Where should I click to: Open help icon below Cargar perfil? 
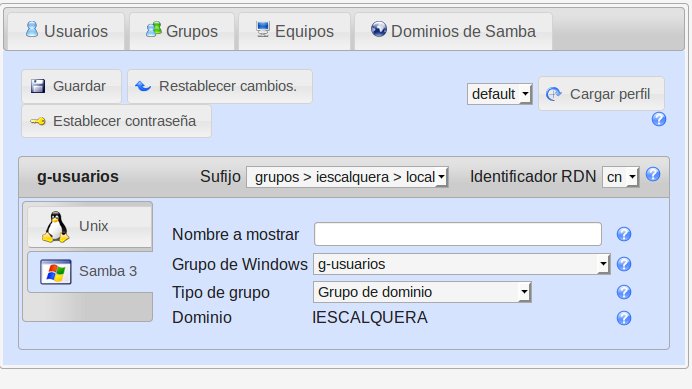point(658,119)
